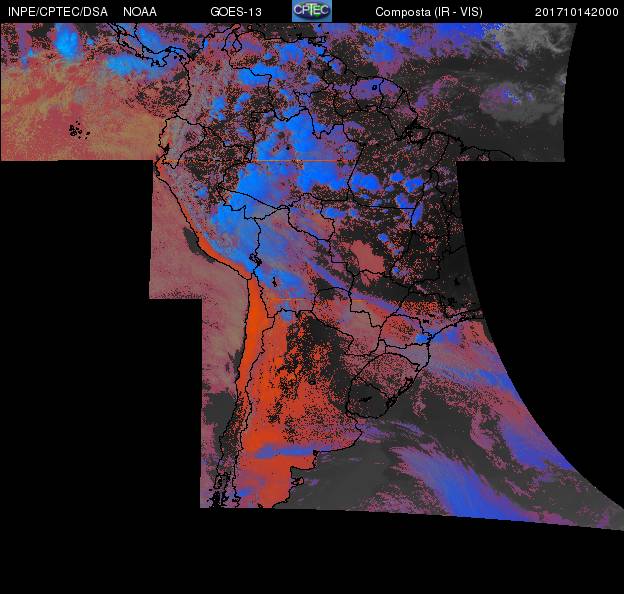Click the Composta (IR - VIS) title
624x594 pixels.
point(429,12)
